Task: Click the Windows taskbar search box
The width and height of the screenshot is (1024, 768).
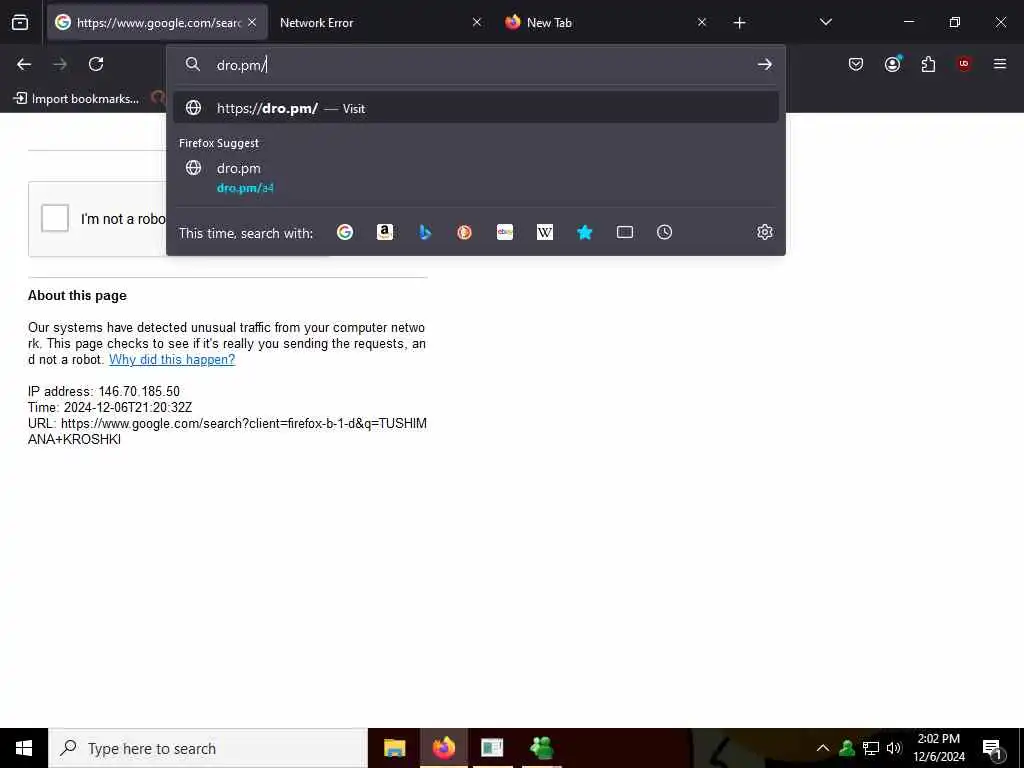Action: pyautogui.click(x=208, y=748)
